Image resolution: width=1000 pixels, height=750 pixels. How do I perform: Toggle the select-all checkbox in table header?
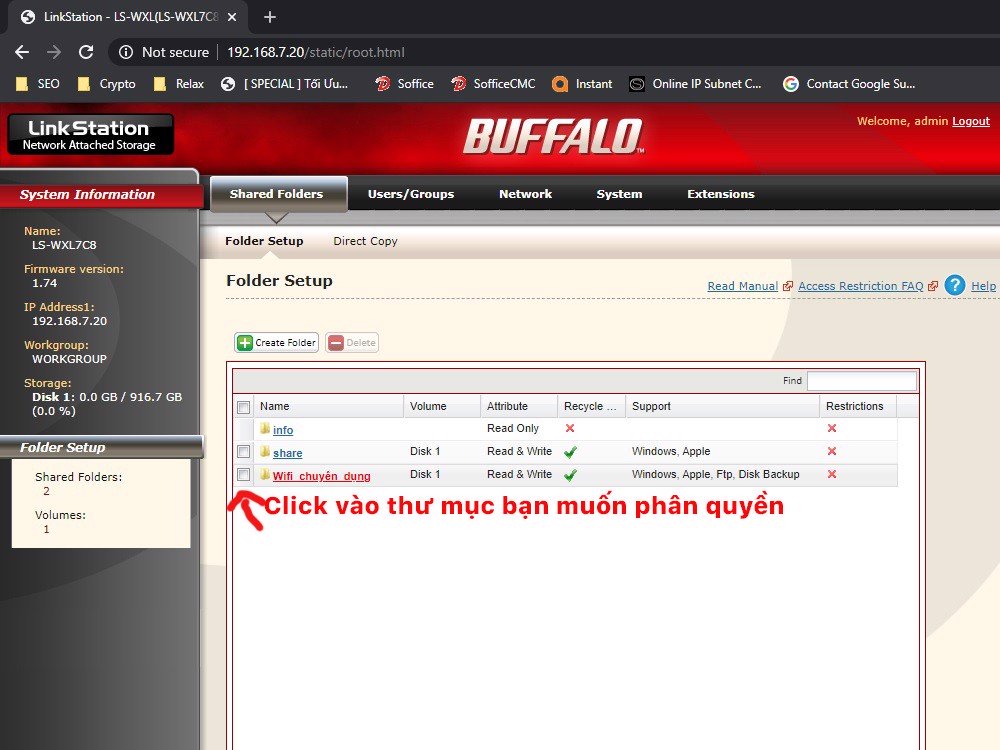click(x=244, y=407)
